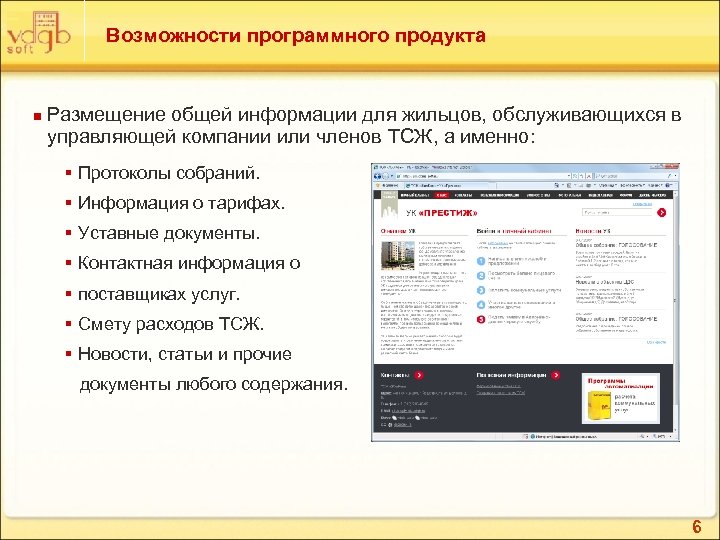Click the Полезная информация footer heading
This screenshot has width=720, height=540.
[x=511, y=375]
